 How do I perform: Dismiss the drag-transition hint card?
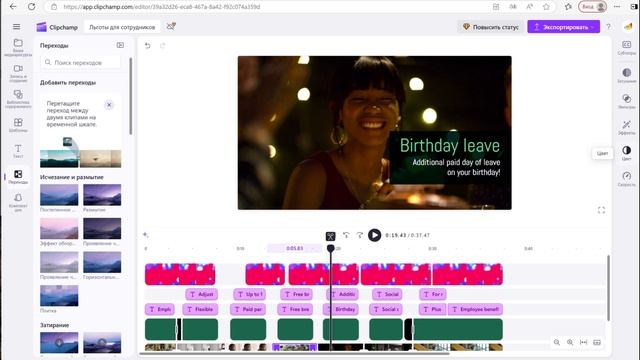(x=109, y=105)
